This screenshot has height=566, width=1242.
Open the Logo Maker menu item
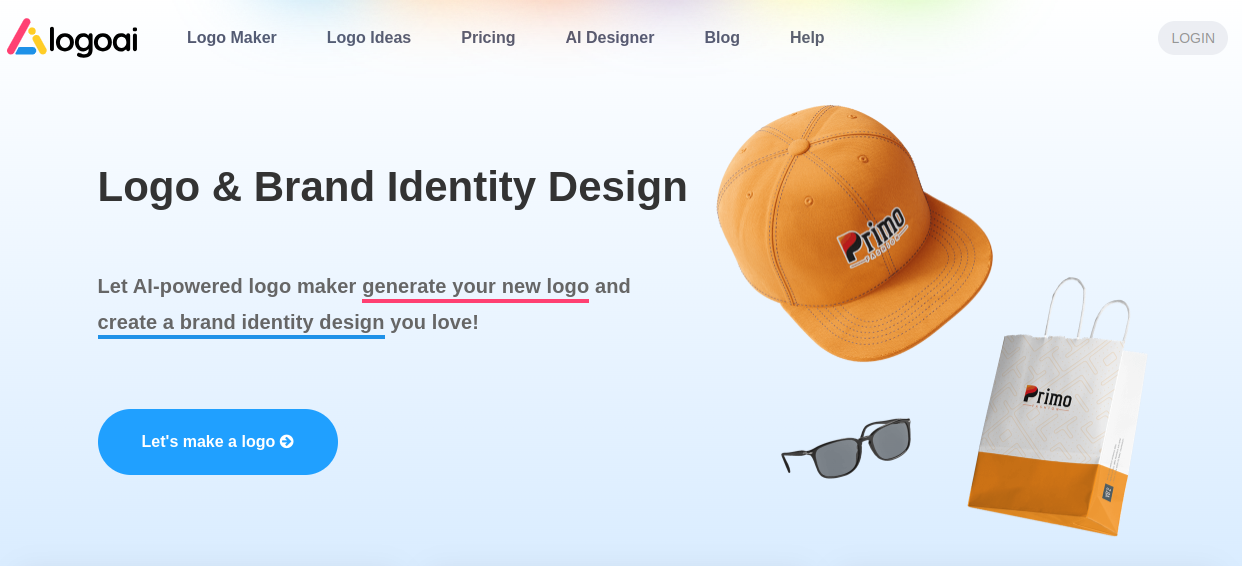[x=231, y=38]
